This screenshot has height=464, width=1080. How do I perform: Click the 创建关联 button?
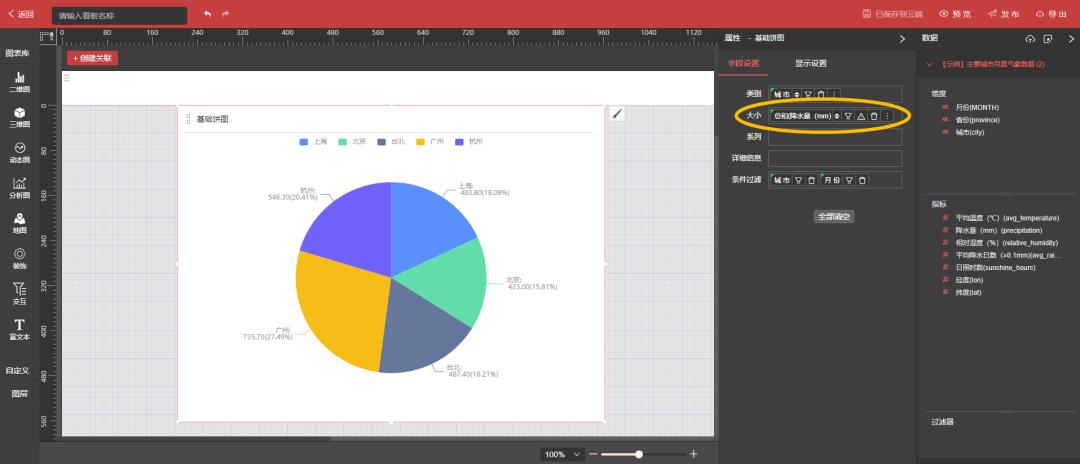[x=92, y=58]
